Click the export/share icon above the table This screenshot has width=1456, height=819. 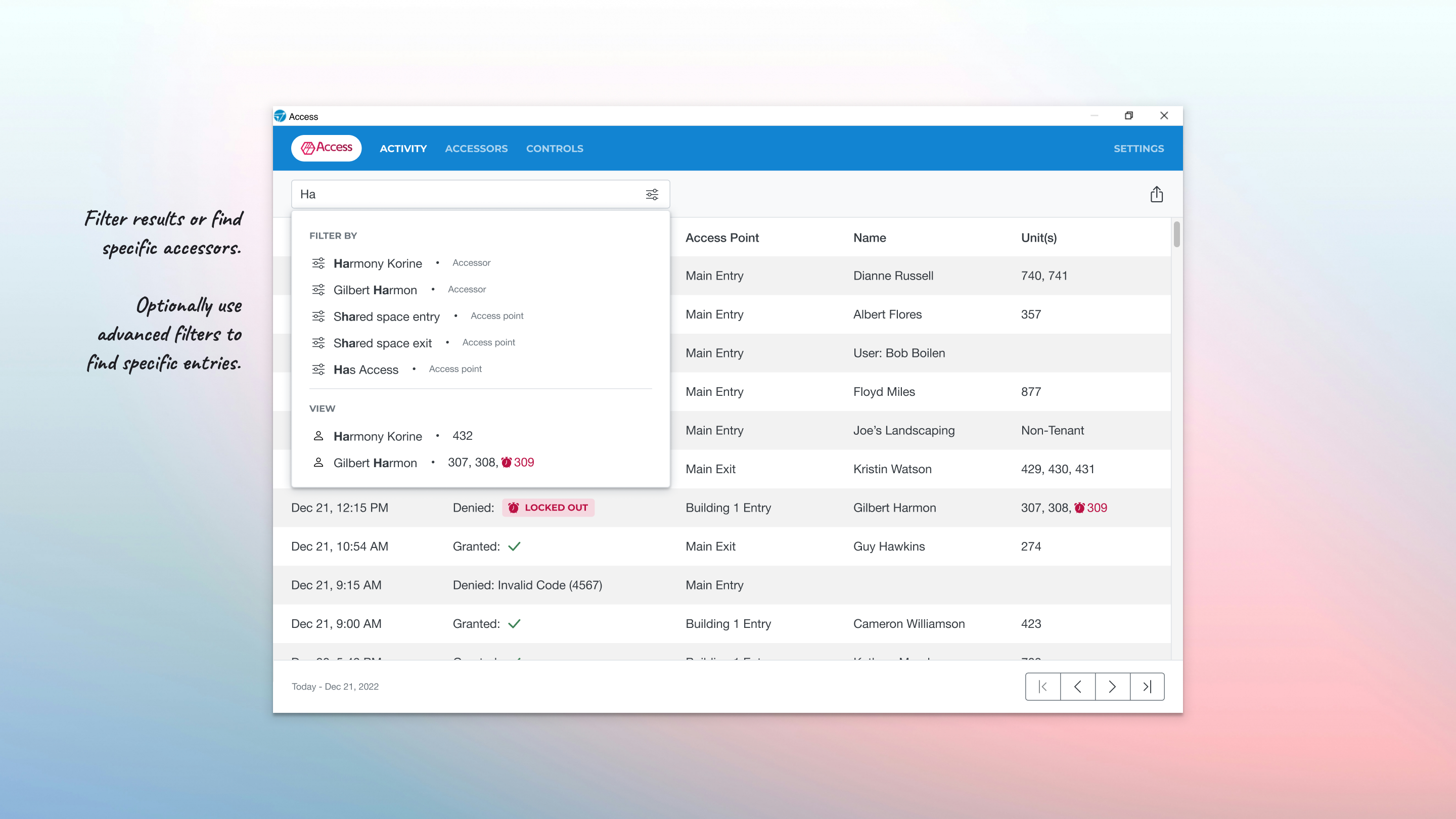(x=1156, y=194)
